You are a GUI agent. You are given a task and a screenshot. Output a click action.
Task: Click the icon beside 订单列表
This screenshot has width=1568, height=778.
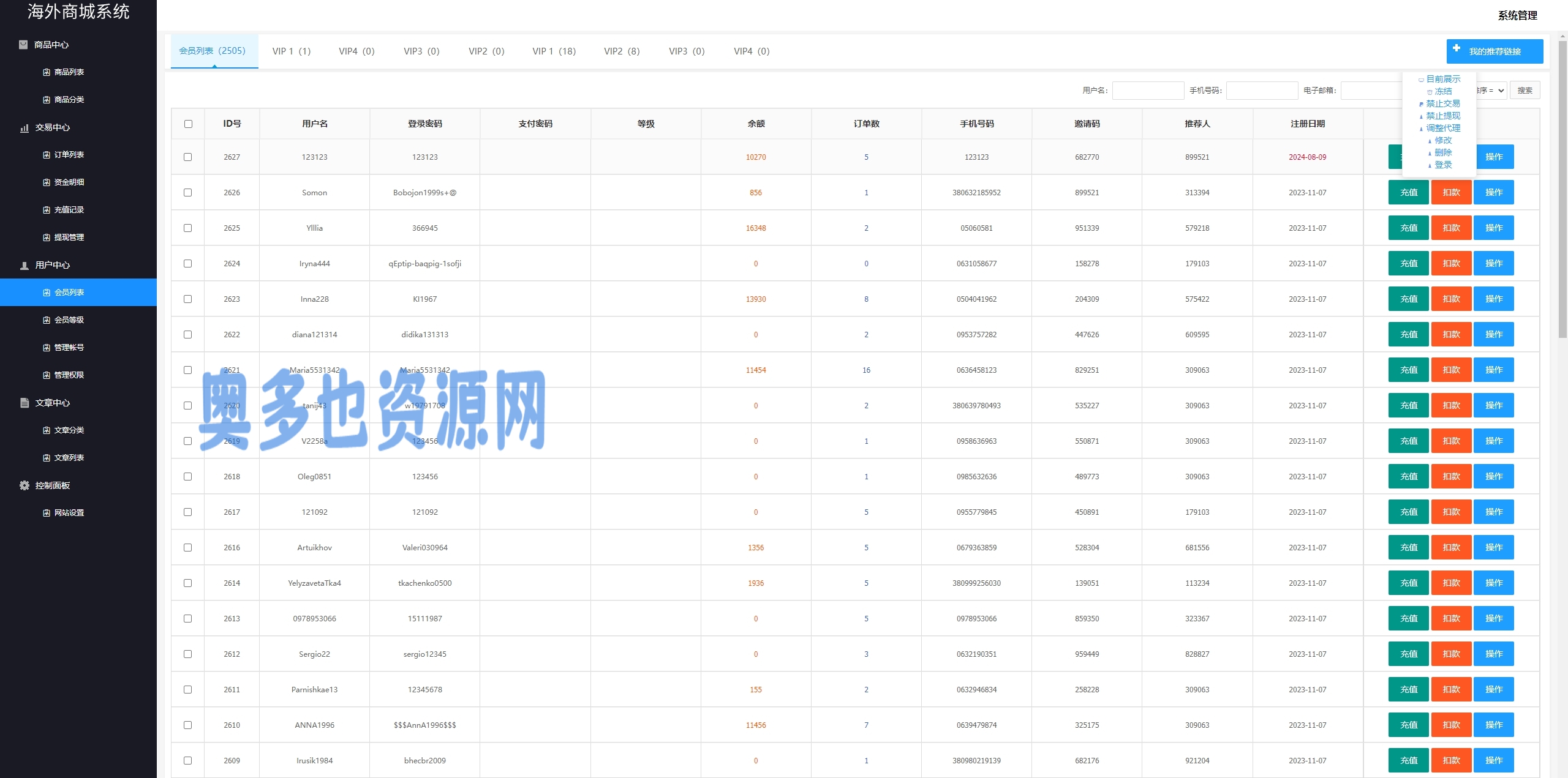click(x=47, y=155)
